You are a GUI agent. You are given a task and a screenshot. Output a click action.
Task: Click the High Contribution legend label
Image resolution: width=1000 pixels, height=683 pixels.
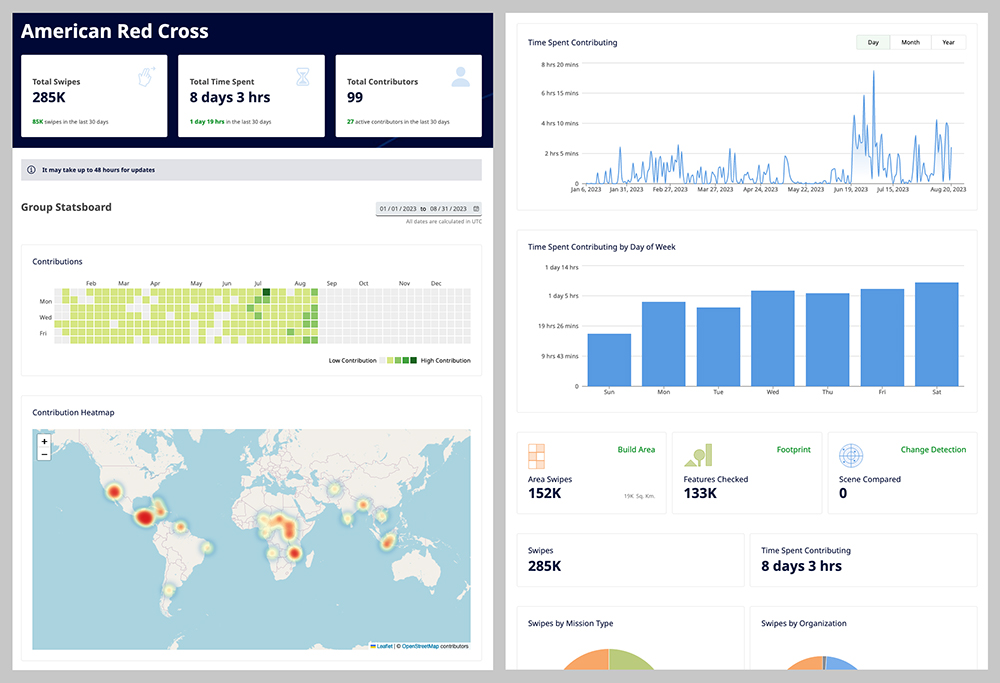click(x=445, y=360)
